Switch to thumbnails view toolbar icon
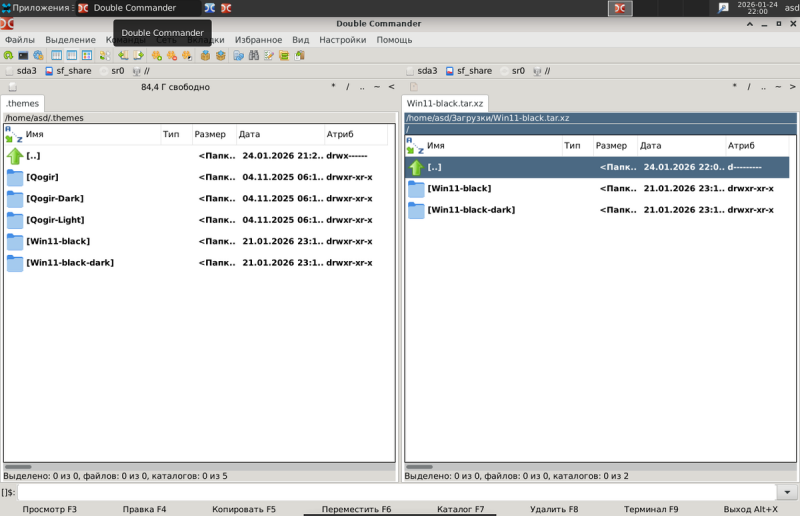800x516 pixels. [x=87, y=56]
